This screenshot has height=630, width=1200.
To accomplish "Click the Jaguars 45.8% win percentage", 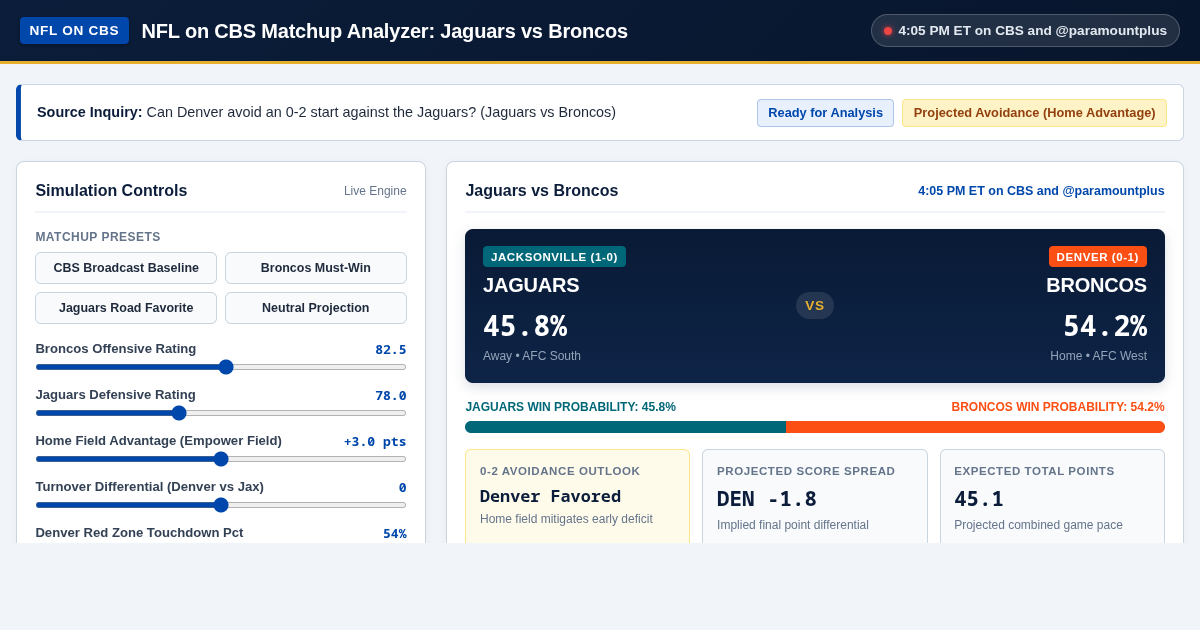I will 525,326.
